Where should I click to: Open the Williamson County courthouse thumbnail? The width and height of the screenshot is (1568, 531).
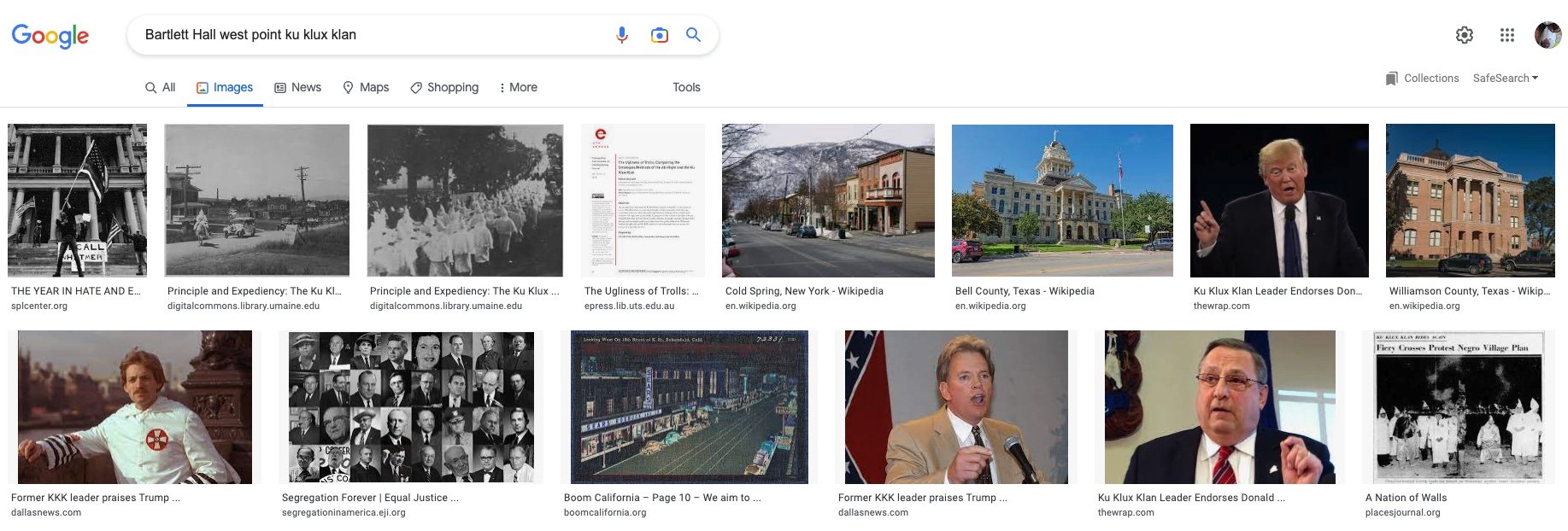[x=1470, y=201]
